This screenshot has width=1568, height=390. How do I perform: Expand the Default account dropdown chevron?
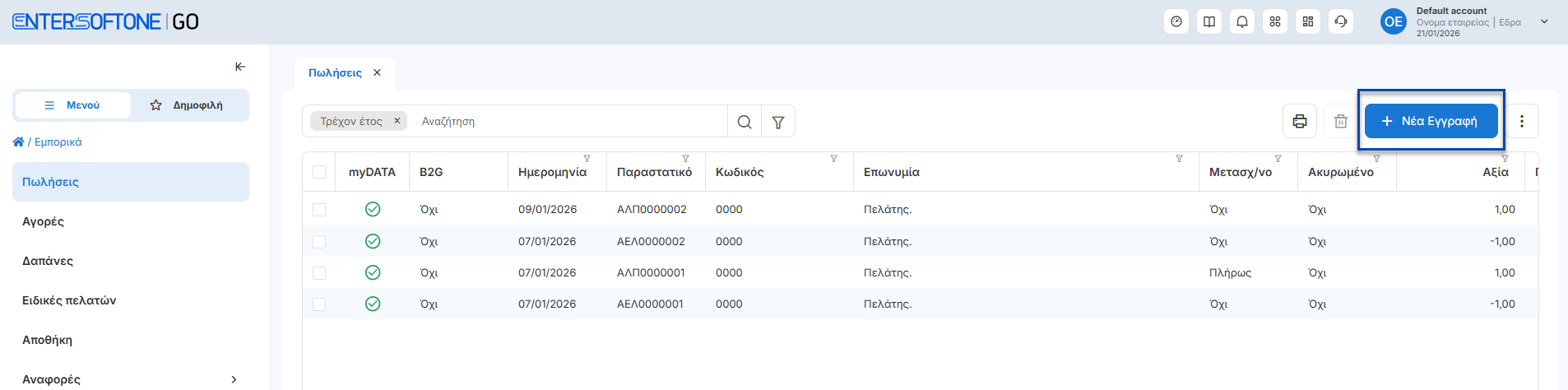pos(1544,22)
